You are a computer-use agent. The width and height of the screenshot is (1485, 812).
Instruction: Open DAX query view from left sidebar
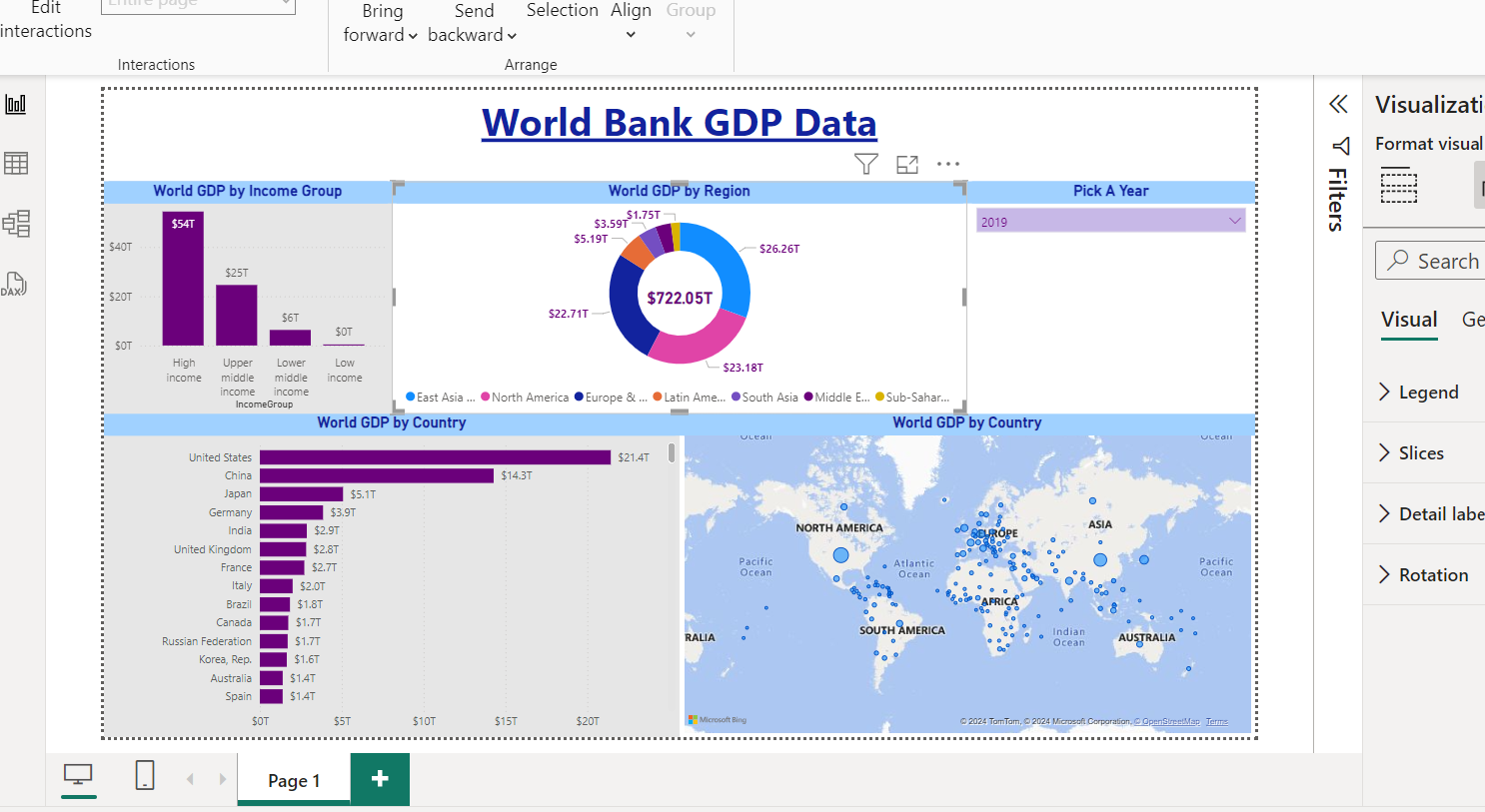coord(14,284)
